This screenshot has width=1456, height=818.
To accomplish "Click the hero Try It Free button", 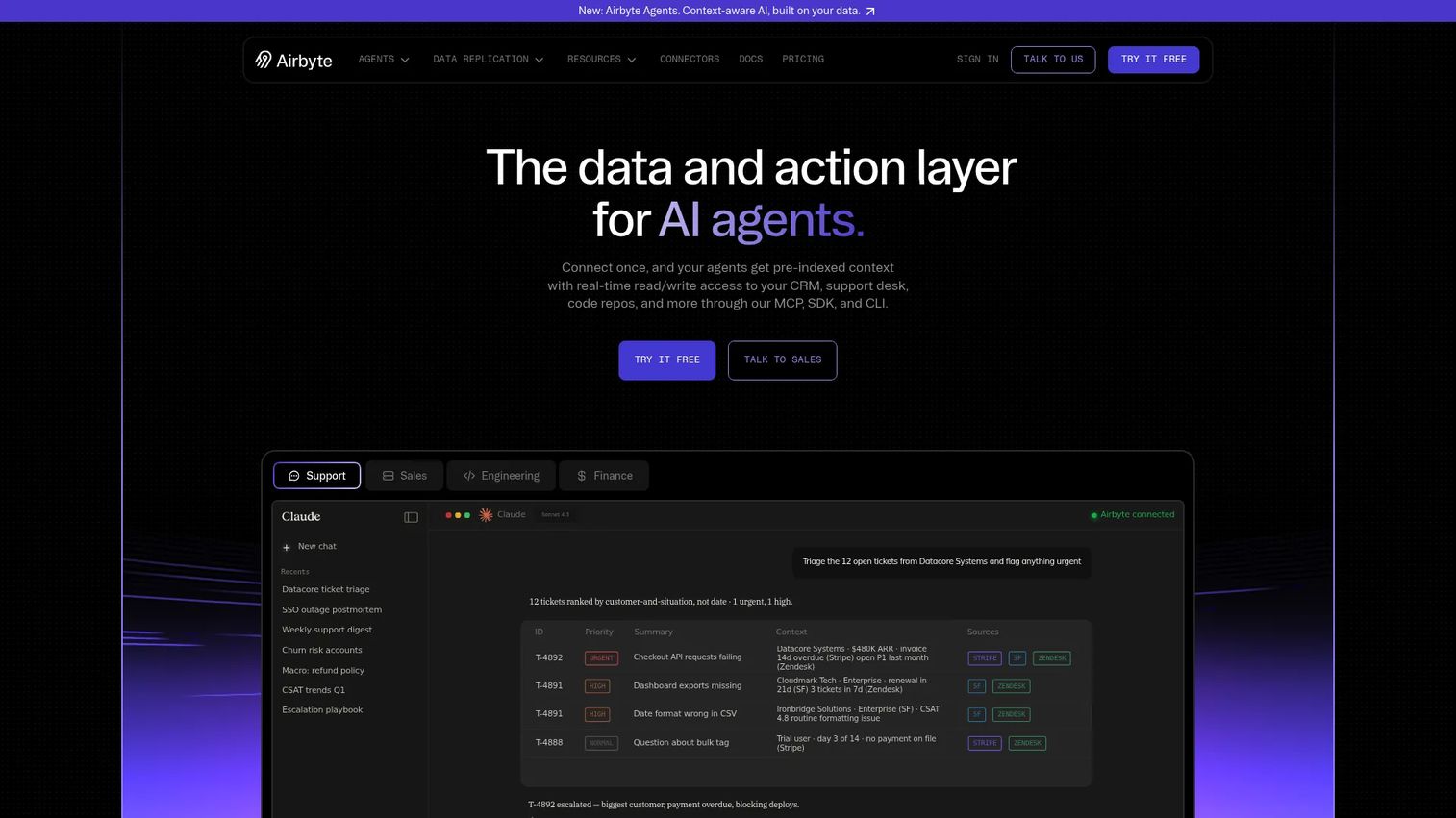I will pos(667,360).
